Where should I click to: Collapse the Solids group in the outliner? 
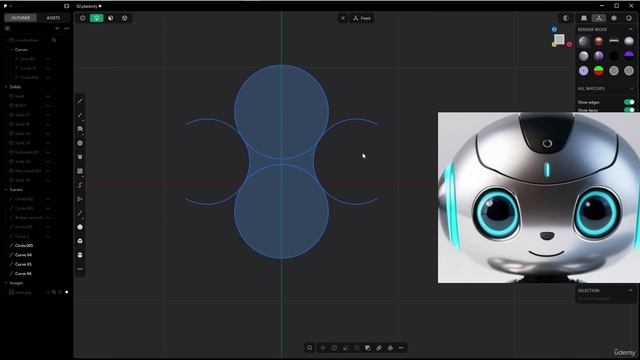6,87
